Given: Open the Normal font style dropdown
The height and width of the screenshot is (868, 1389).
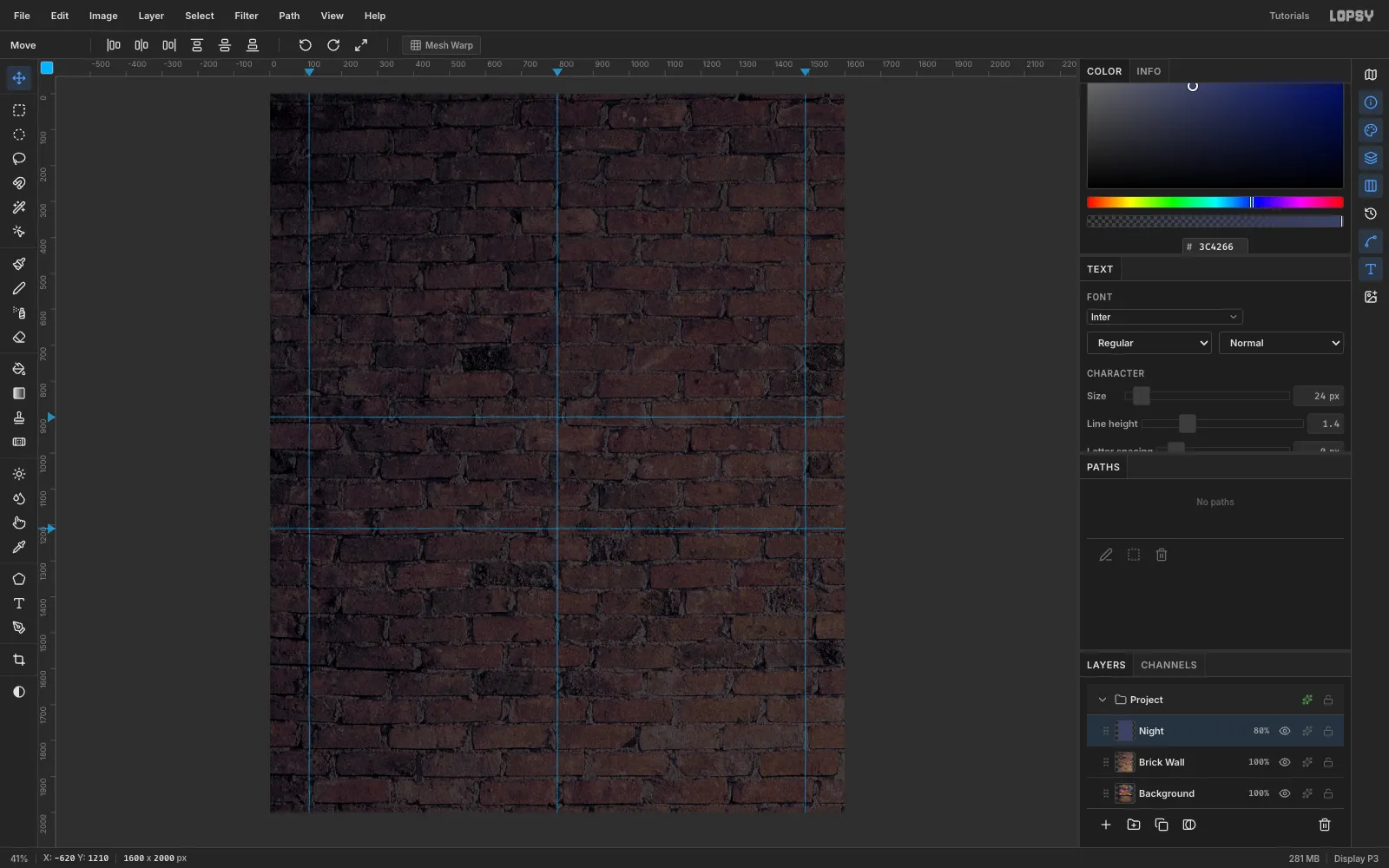Looking at the screenshot, I should pyautogui.click(x=1281, y=343).
